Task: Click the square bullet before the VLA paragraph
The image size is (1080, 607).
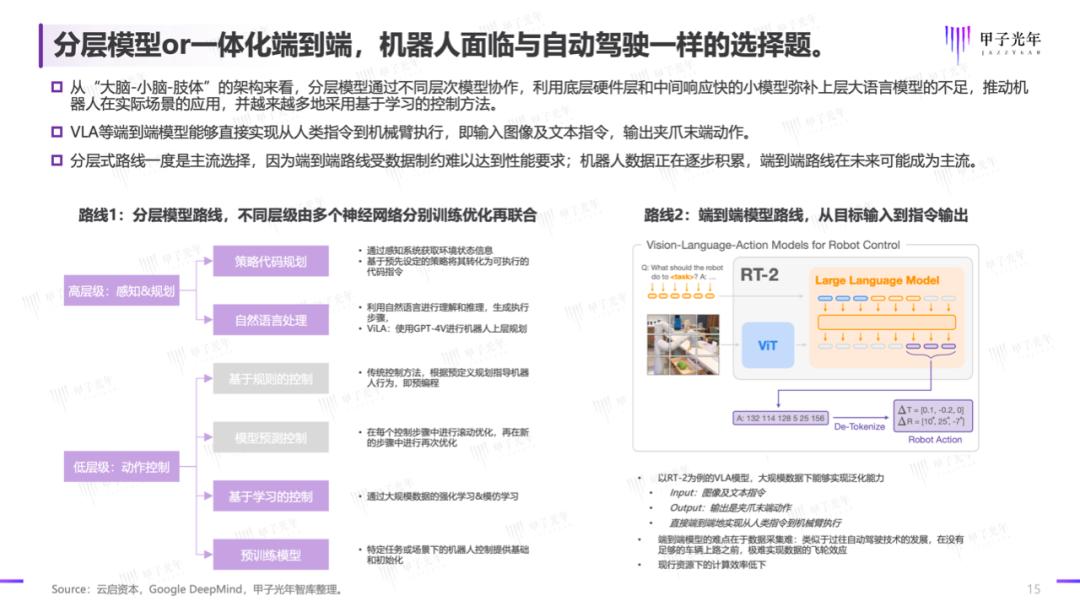Action: (x=56, y=132)
